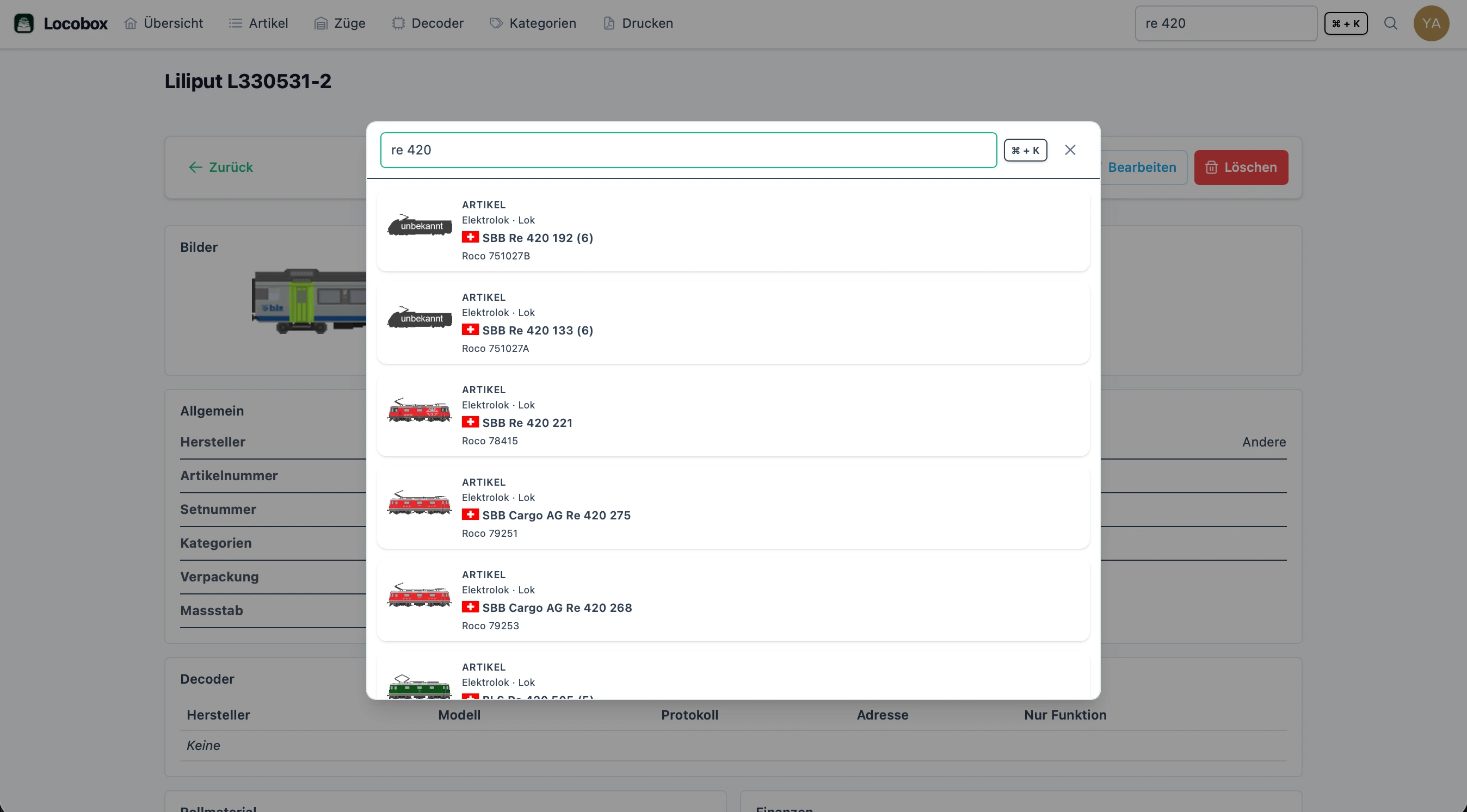This screenshot has height=812, width=1467.
Task: Close the search dialog with X
Action: point(1070,150)
